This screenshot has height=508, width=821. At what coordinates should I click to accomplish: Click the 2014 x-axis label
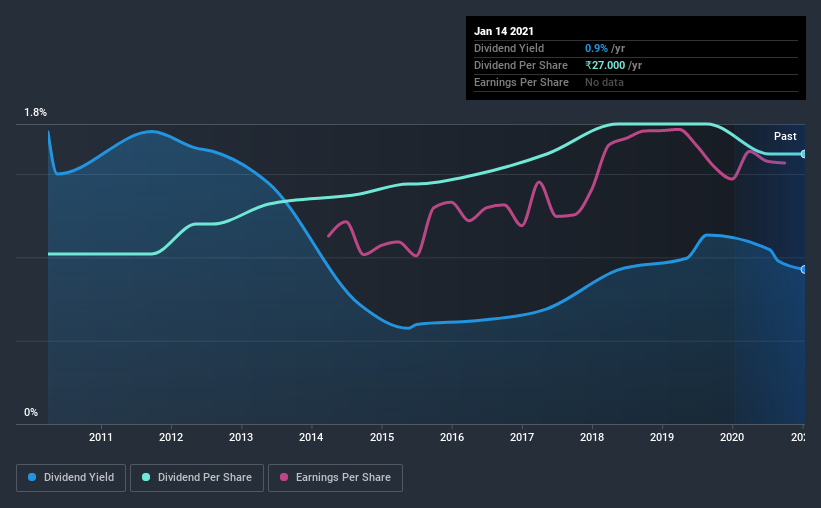[311, 437]
